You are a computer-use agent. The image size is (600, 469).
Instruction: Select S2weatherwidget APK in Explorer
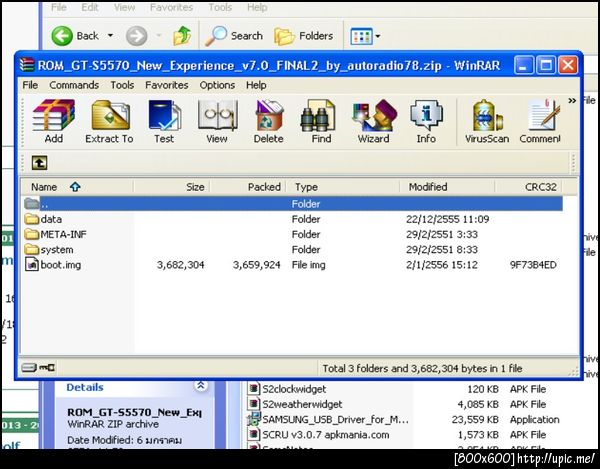[x=295, y=404]
